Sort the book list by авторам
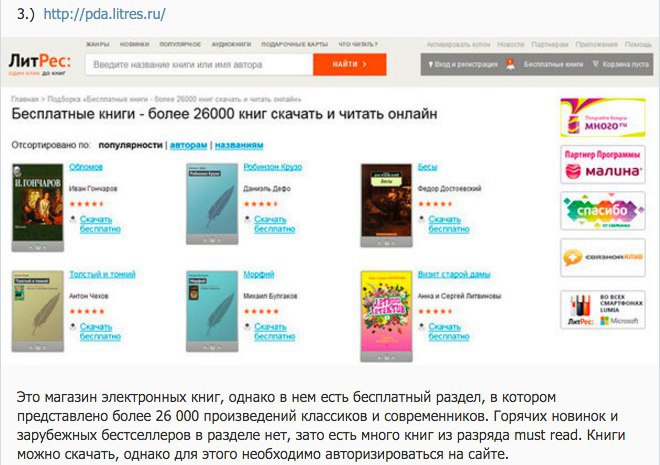660x465 pixels. (x=189, y=145)
